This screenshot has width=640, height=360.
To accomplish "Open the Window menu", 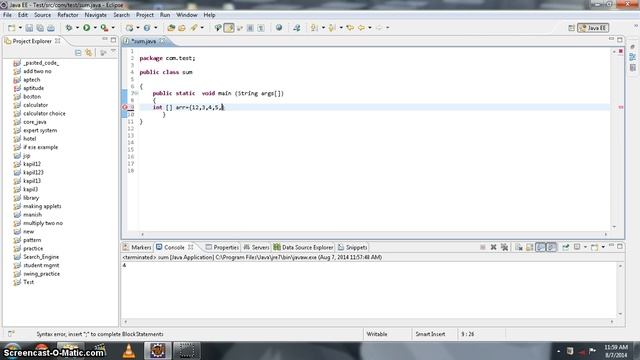I will [x=187, y=15].
